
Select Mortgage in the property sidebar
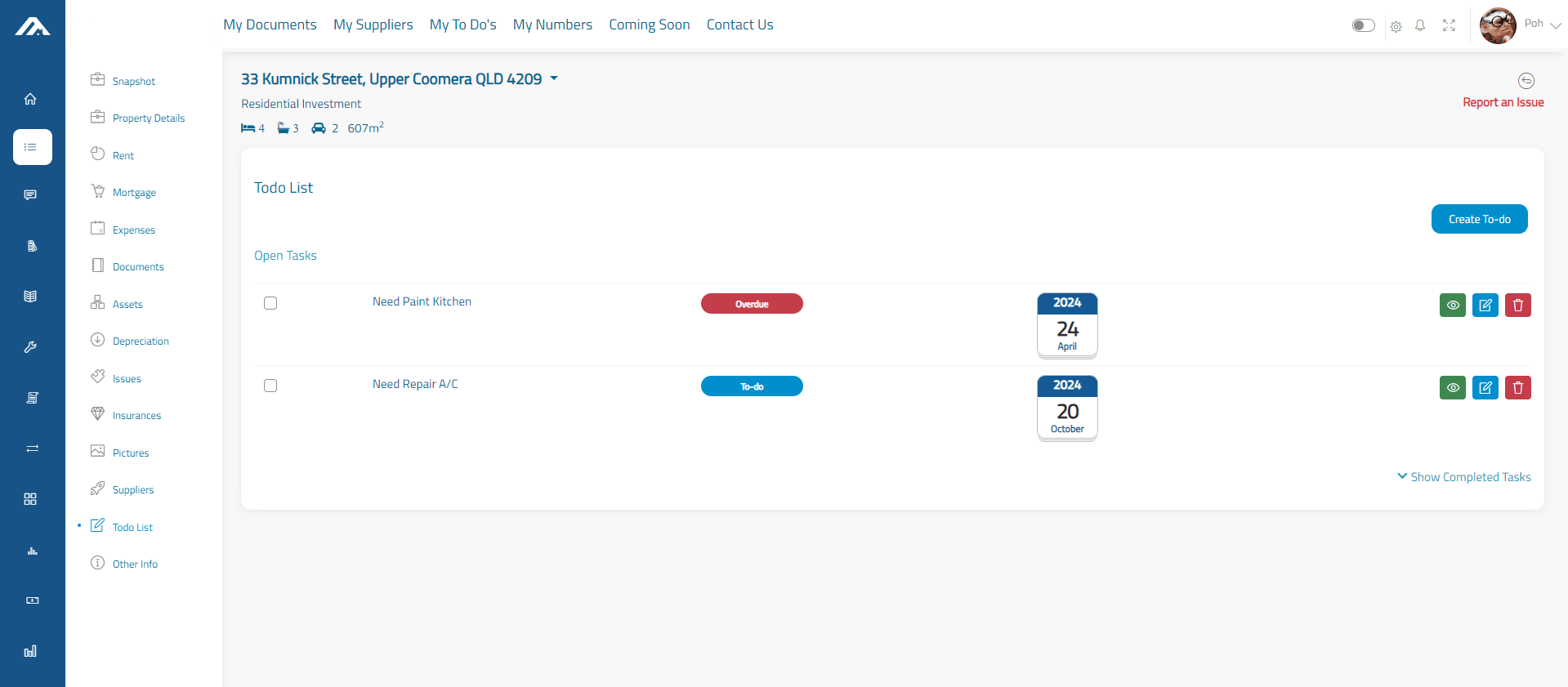134,193
